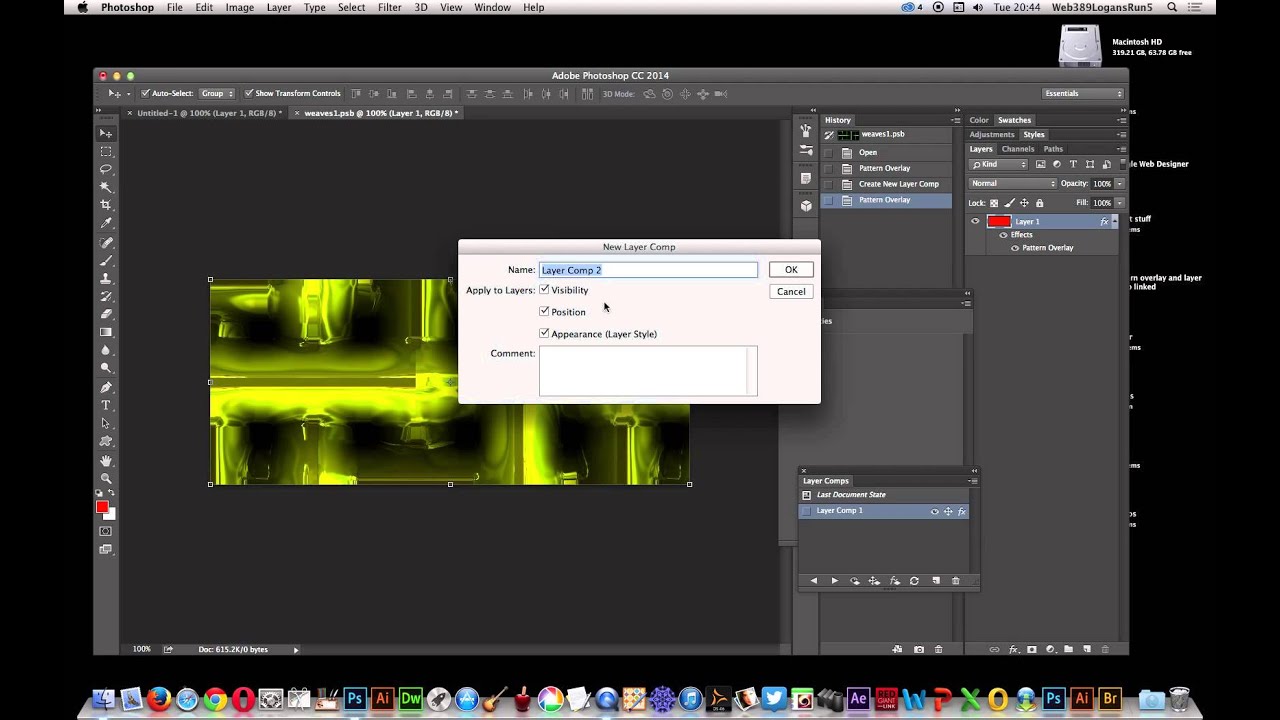The image size is (1280, 720).
Task: Open Layer Comps panel flyout menu
Action: click(x=973, y=481)
